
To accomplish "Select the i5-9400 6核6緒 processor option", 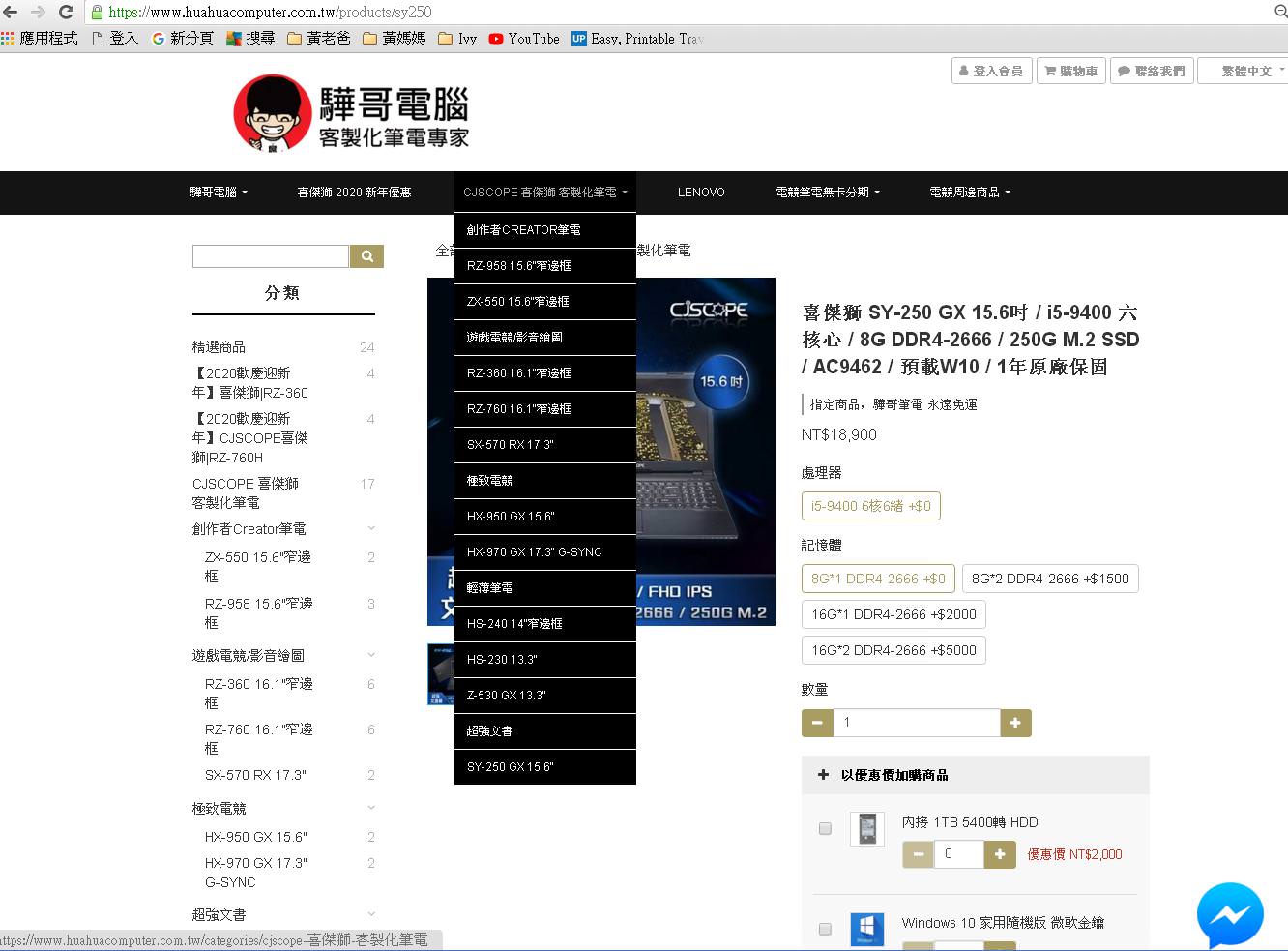I will pos(871,506).
